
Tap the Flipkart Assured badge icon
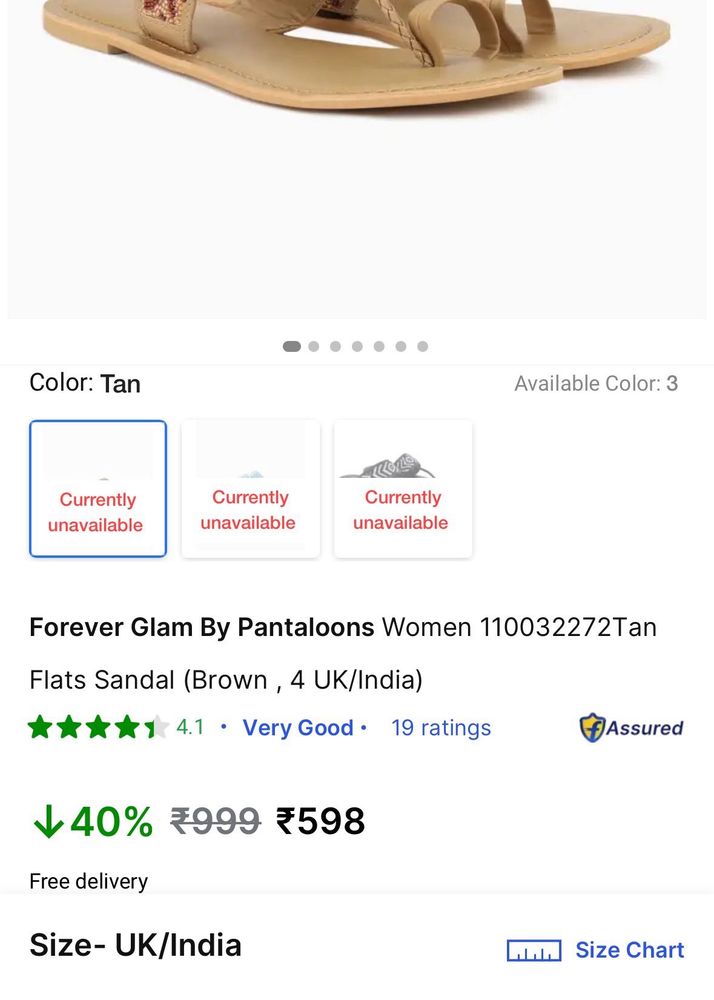pyautogui.click(x=592, y=728)
